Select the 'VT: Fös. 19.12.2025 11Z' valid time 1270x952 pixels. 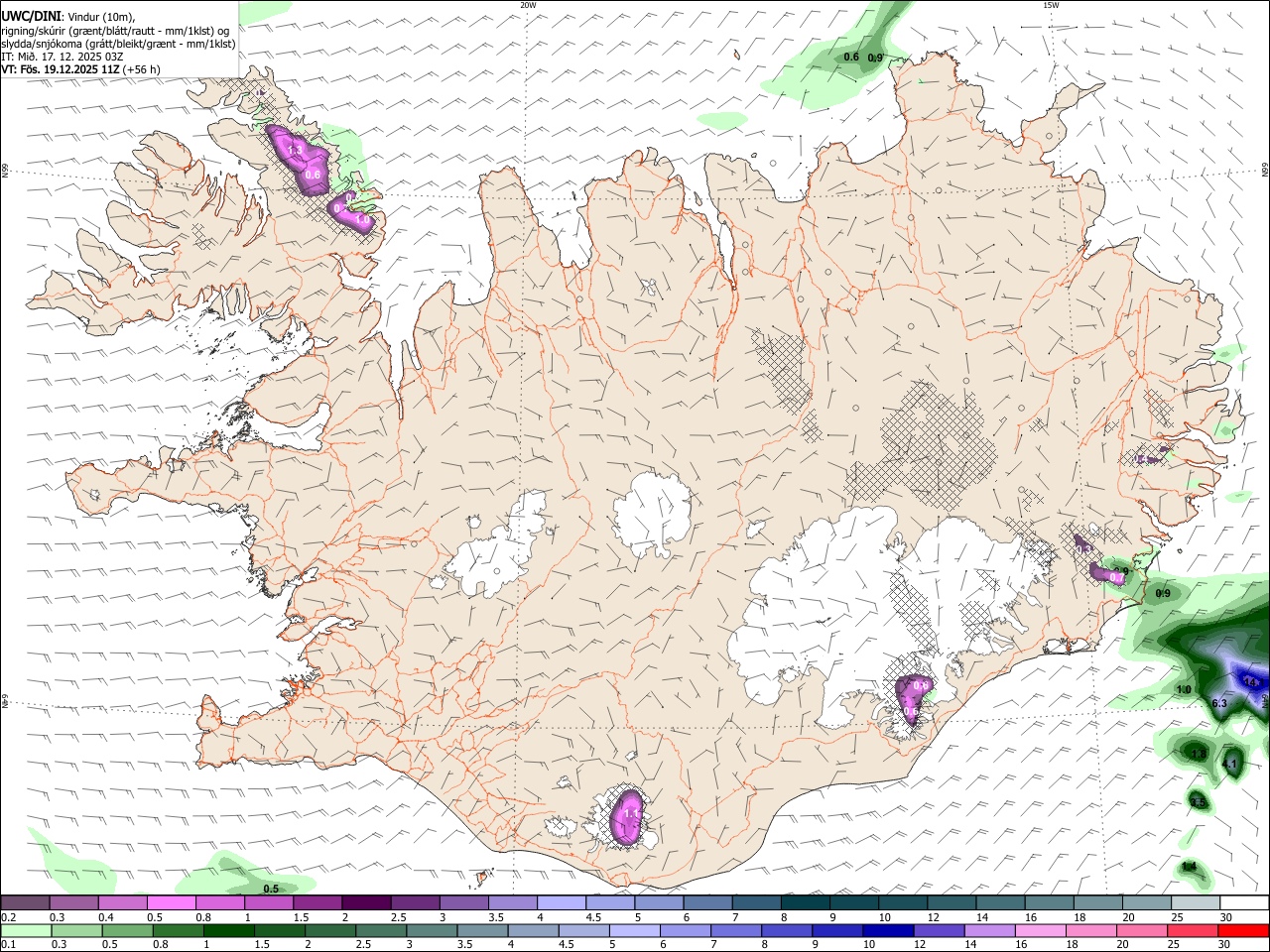(x=61, y=69)
